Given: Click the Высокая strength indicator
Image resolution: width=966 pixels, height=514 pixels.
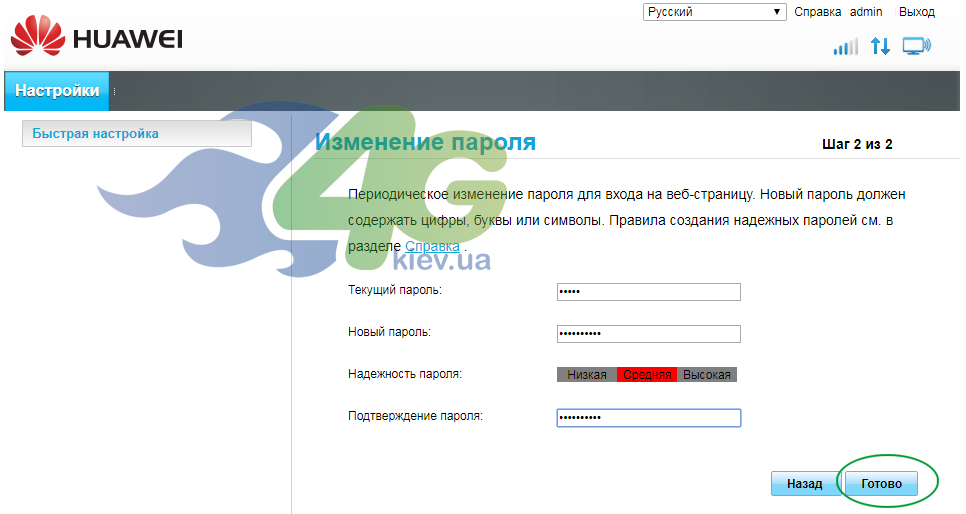Looking at the screenshot, I should (707, 375).
